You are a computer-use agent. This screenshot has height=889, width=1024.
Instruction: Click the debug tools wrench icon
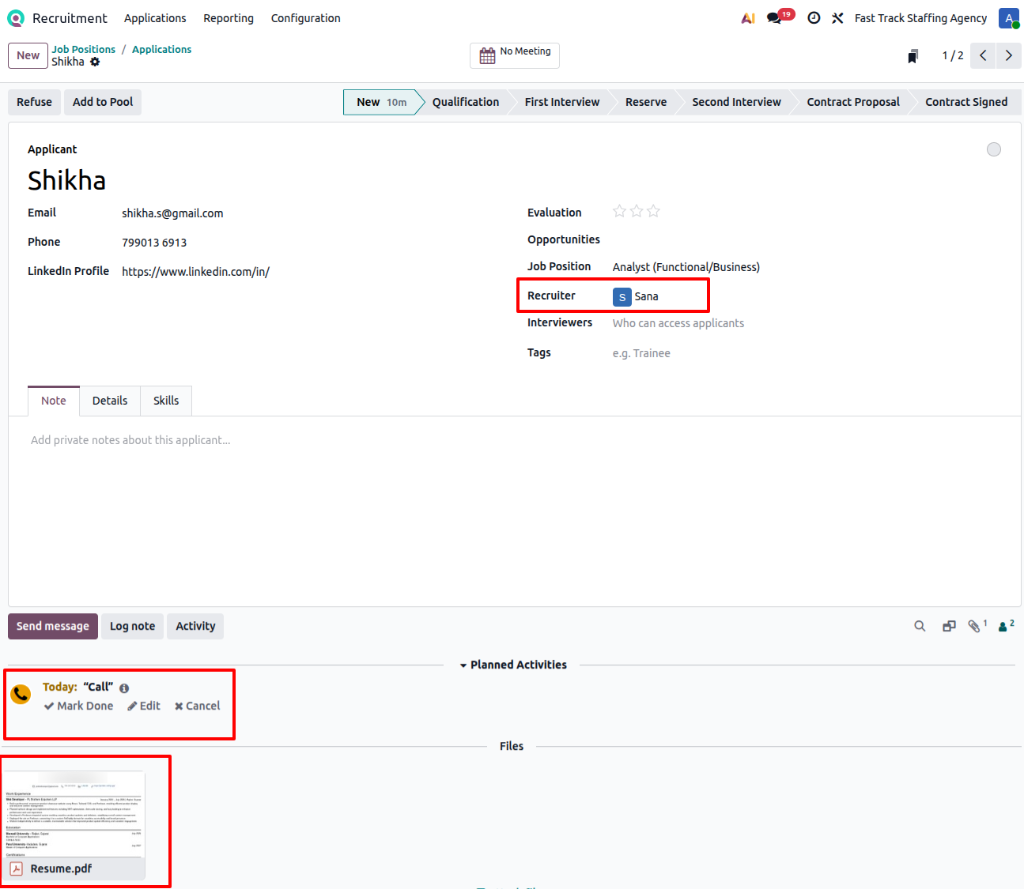pyautogui.click(x=838, y=18)
